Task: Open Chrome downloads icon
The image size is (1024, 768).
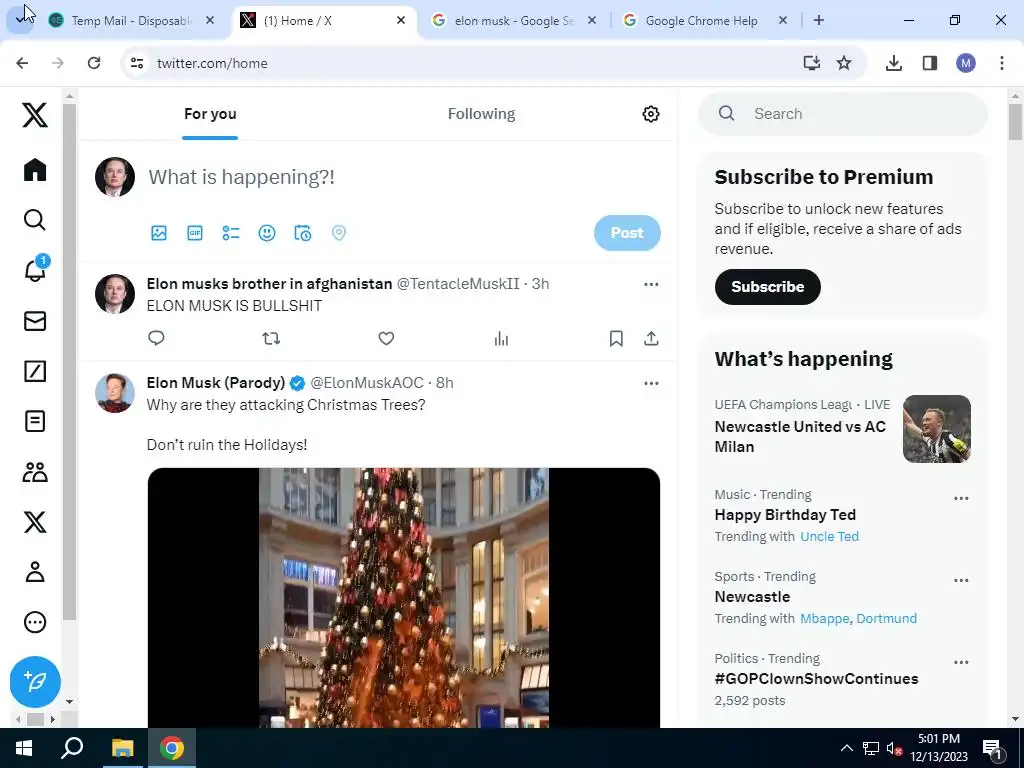Action: 893,63
